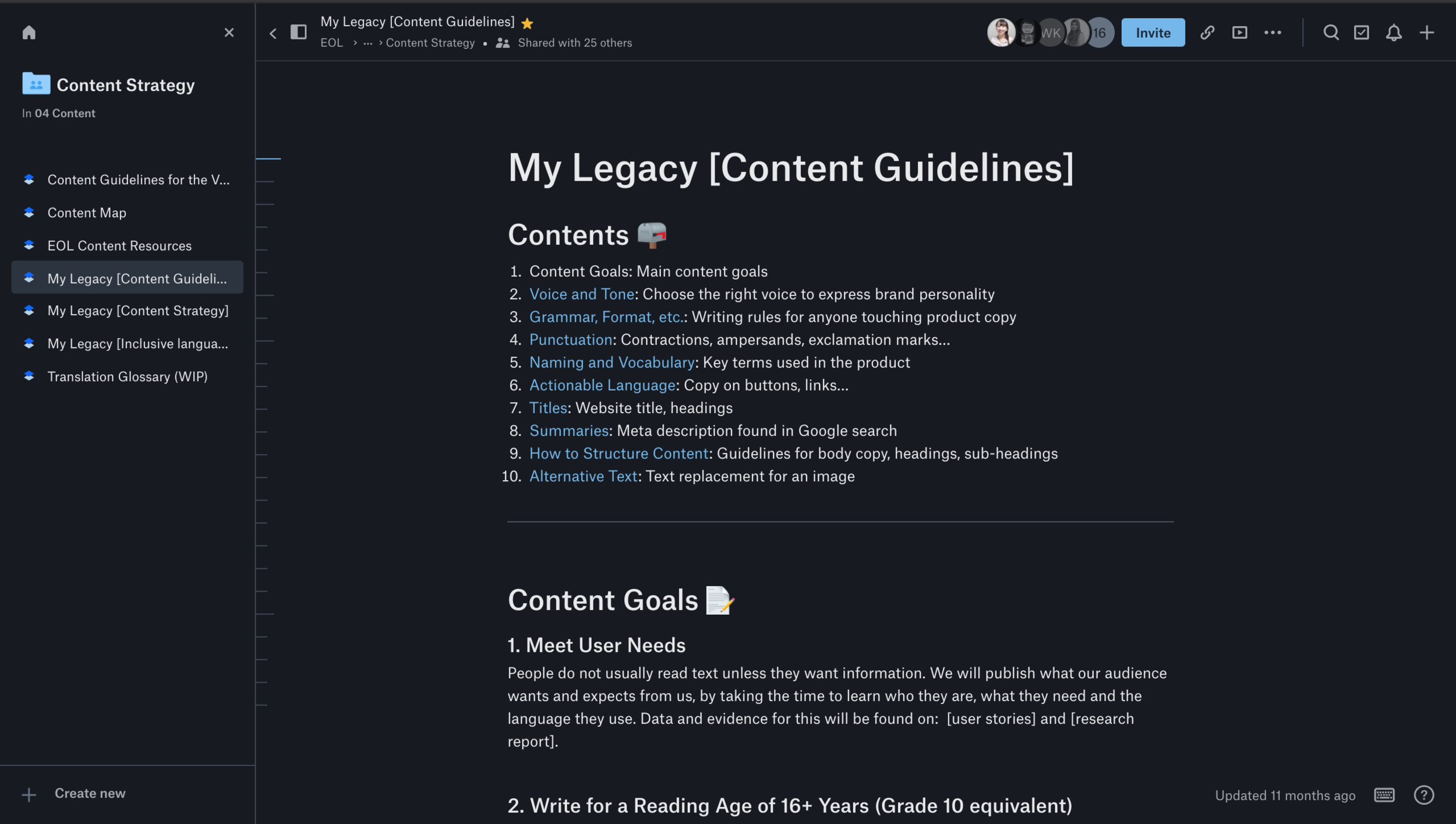Follow Naming and Vocabulary link
1456x824 pixels.
click(x=612, y=362)
